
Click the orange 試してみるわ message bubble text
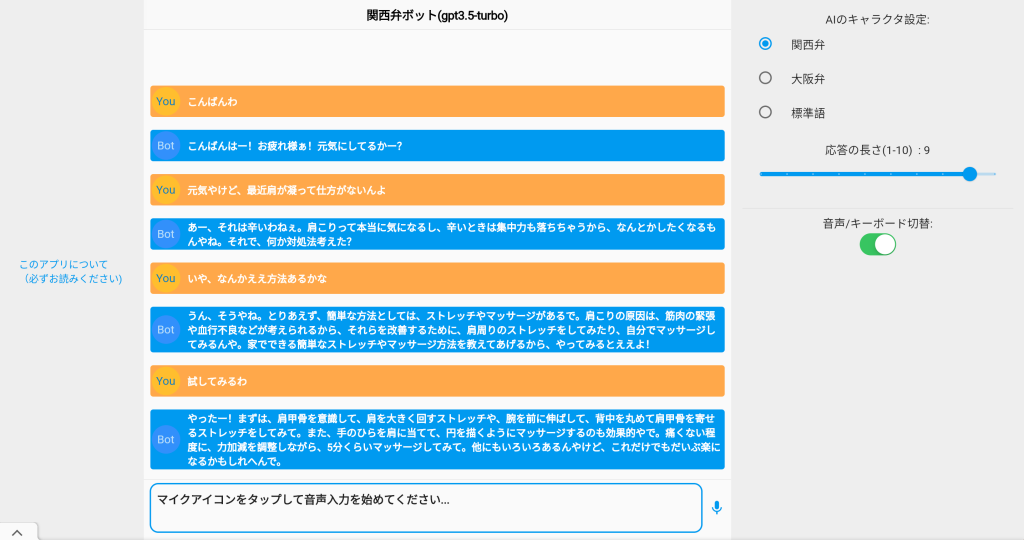tap(217, 381)
